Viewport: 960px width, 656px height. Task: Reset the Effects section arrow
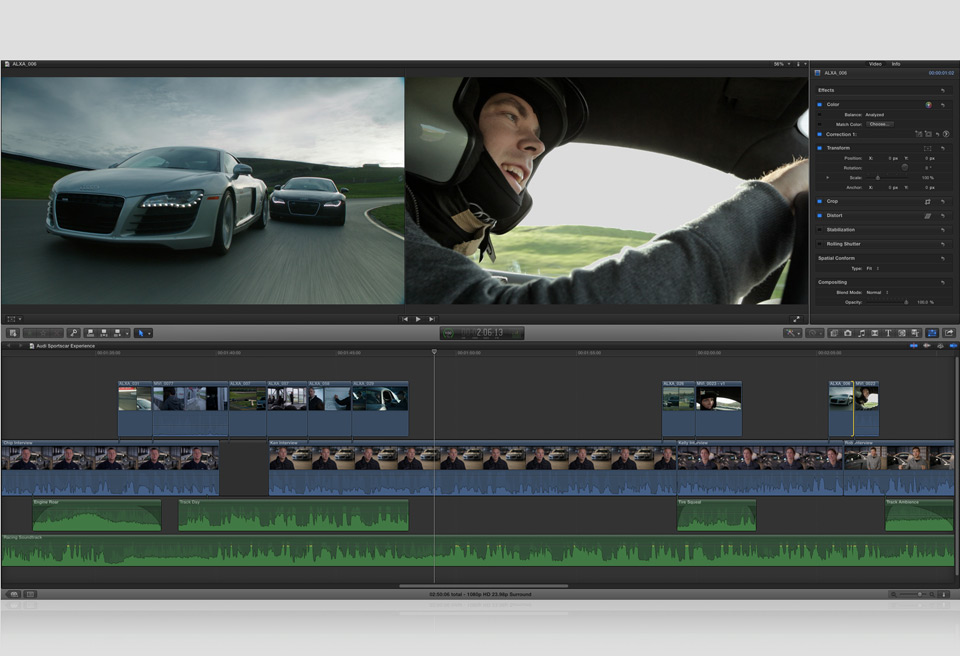(943, 91)
